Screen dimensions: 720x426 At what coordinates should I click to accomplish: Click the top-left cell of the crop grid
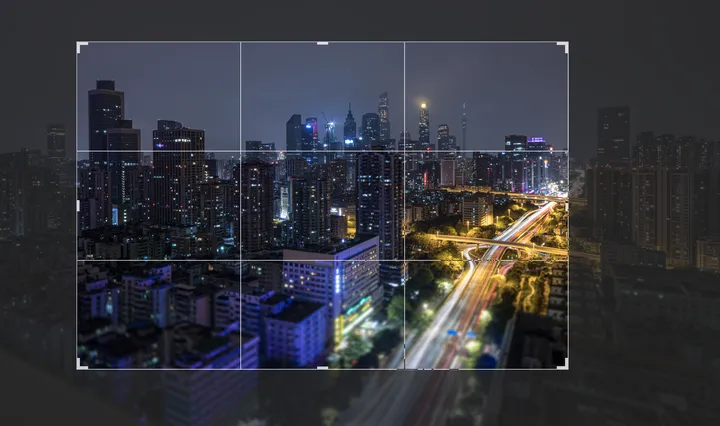(x=158, y=96)
